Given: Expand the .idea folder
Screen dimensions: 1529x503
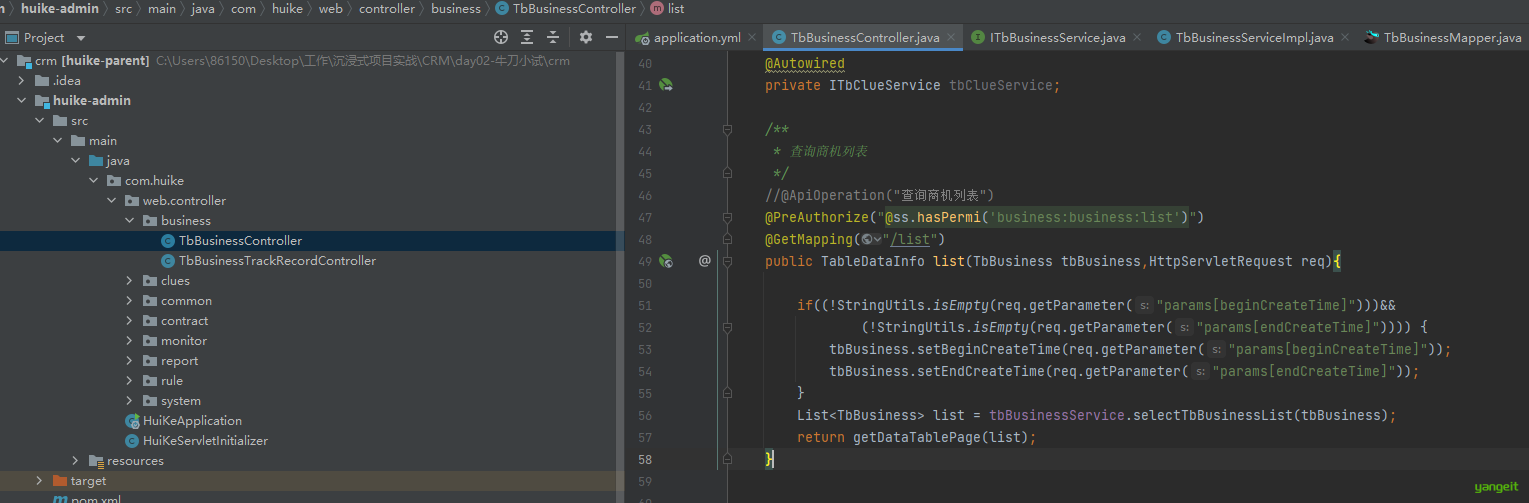Looking at the screenshot, I should [x=22, y=81].
